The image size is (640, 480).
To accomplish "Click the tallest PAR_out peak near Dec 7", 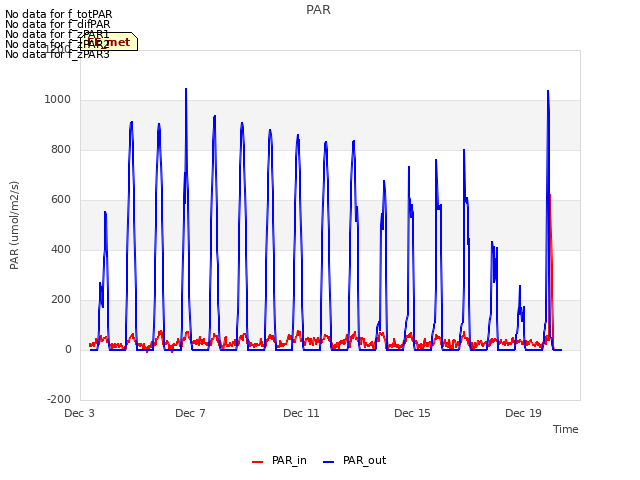I will pyautogui.click(x=186, y=90).
